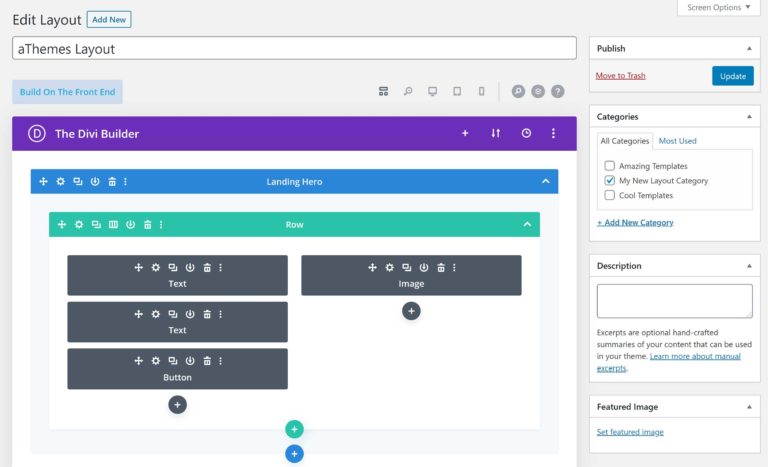The image size is (768, 467).
Task: Change Row column structure icon
Action: point(113,224)
